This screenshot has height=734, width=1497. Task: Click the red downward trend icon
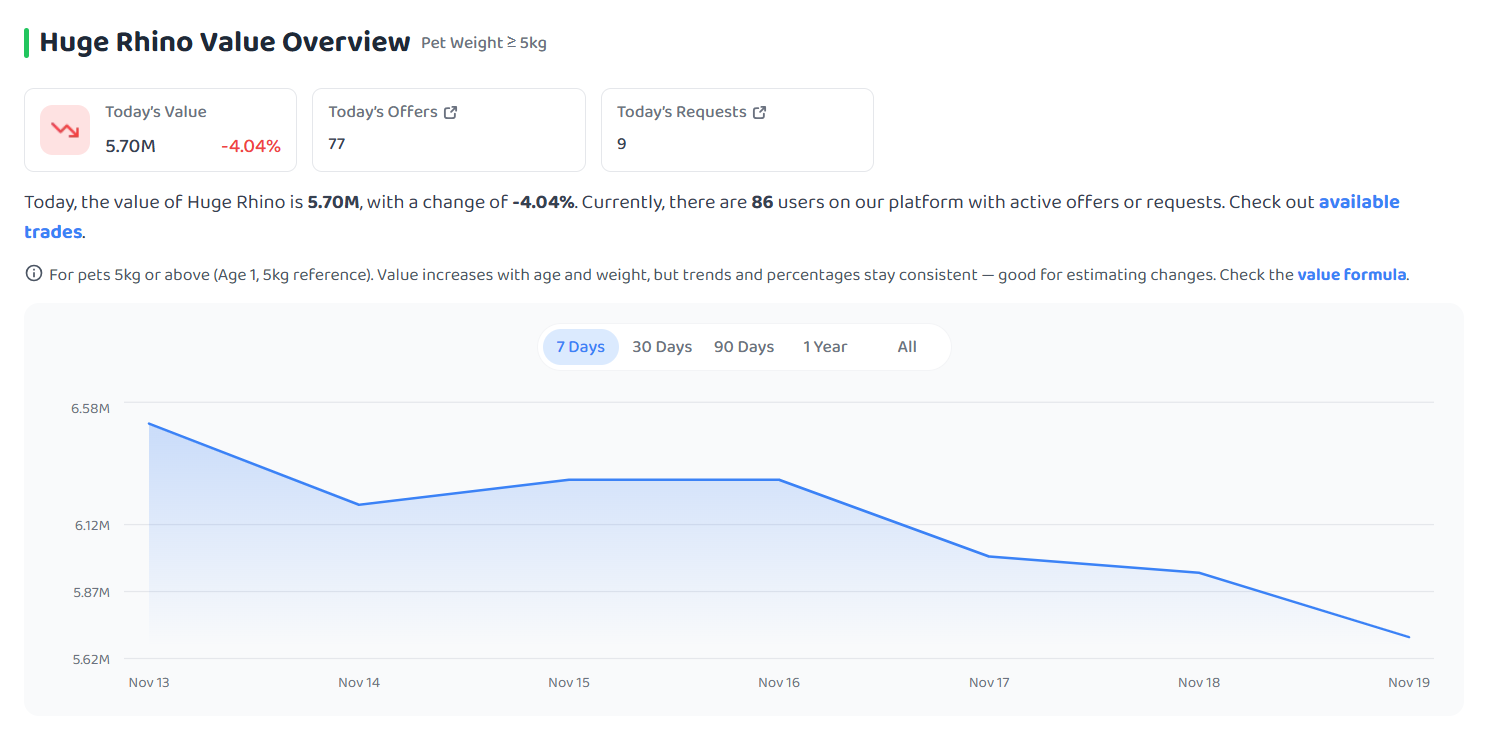65,130
